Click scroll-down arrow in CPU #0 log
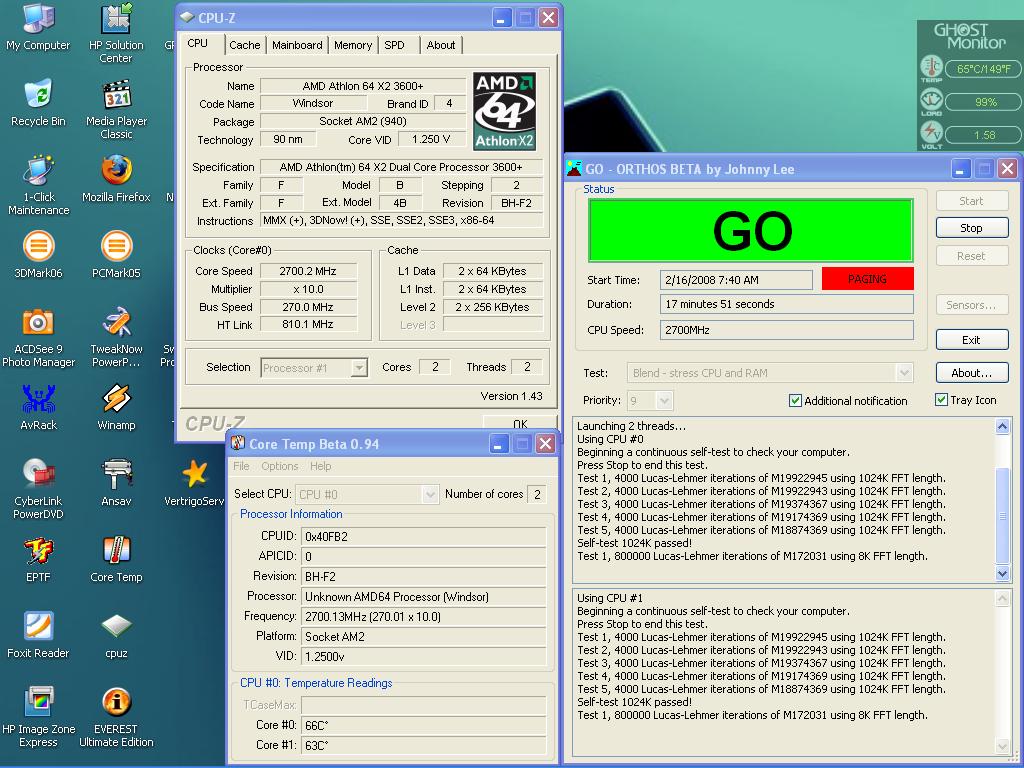 click(x=1002, y=573)
